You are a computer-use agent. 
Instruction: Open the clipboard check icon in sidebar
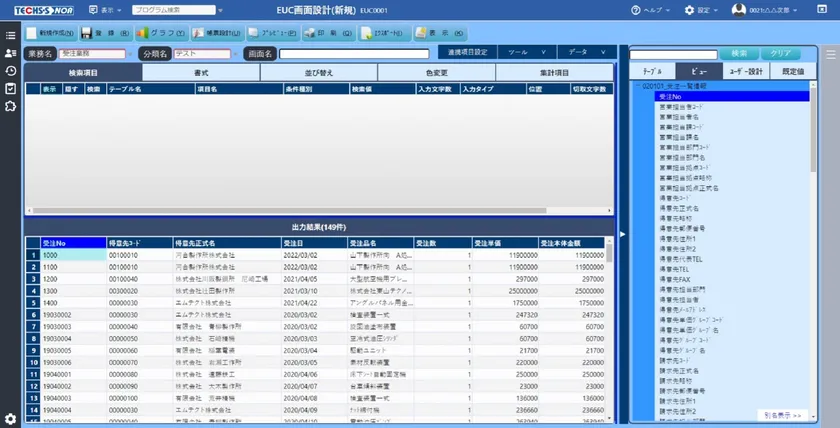10,88
